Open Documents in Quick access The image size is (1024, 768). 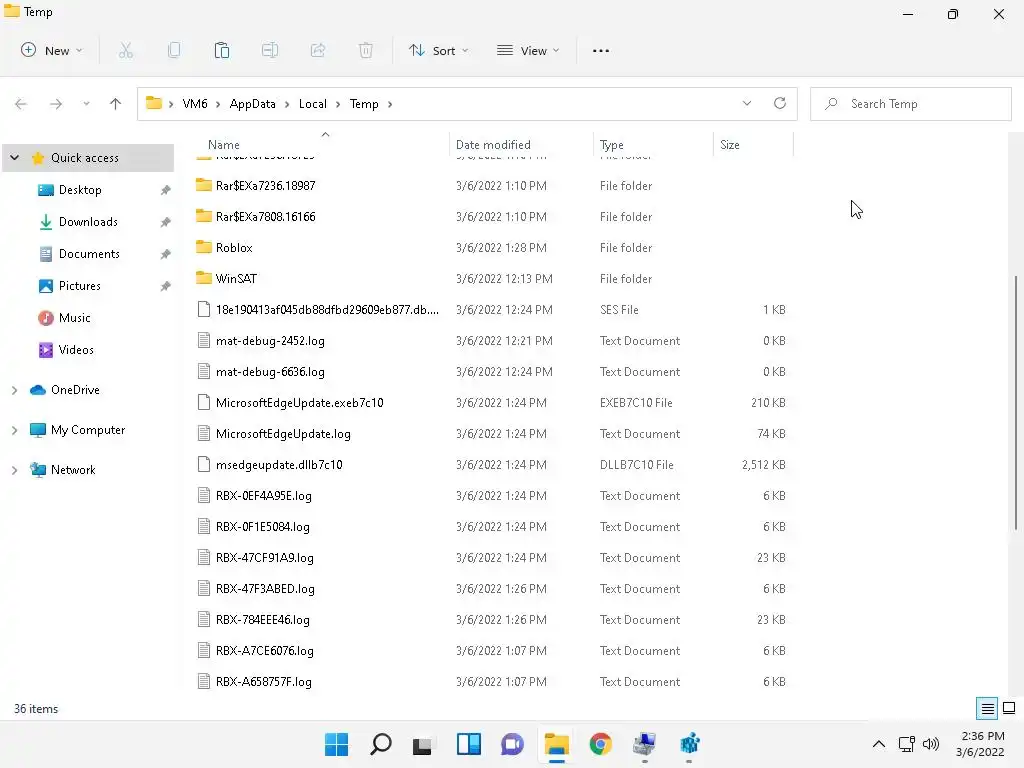[x=89, y=253]
